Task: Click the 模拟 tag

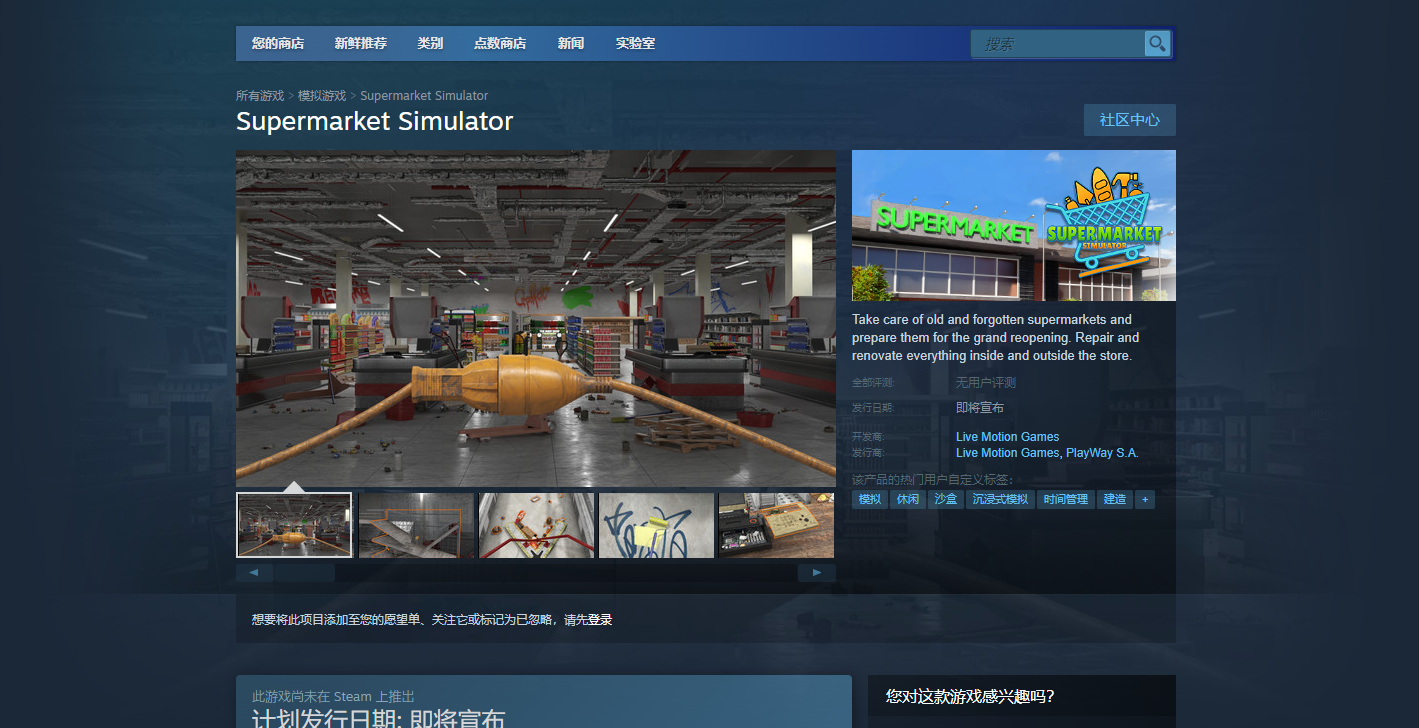Action: 870,499
